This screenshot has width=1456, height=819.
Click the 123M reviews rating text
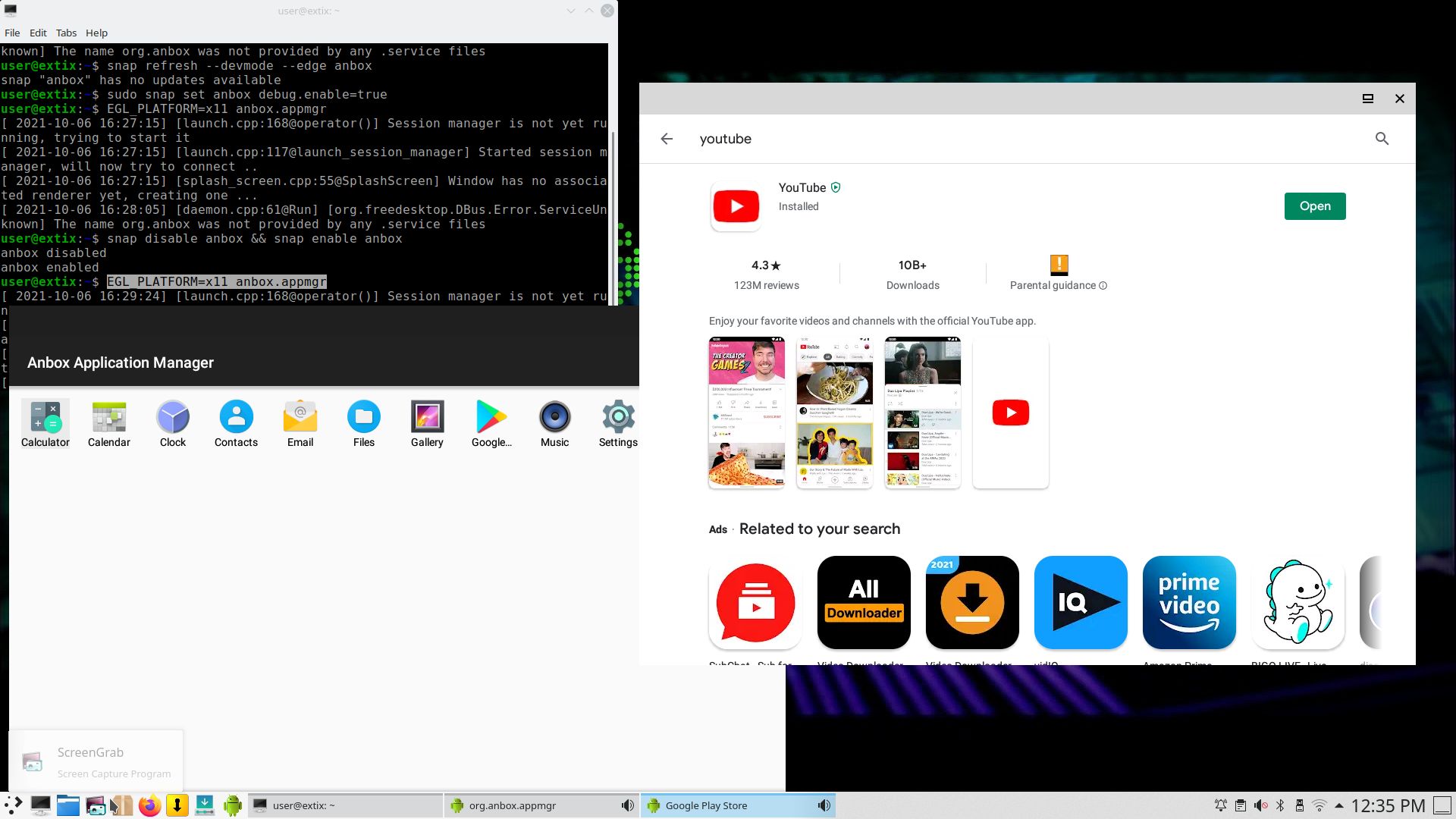click(x=766, y=286)
